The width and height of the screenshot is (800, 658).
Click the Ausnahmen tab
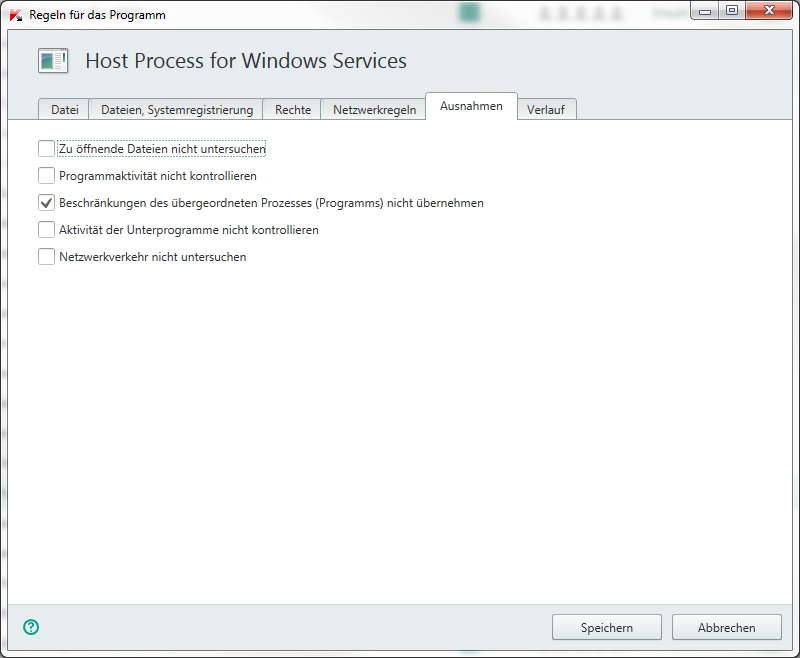(471, 106)
